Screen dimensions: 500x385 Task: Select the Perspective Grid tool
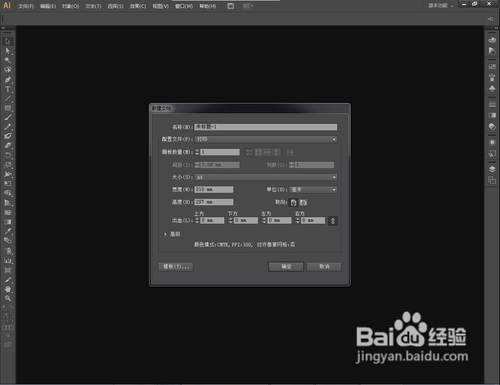pos(8,203)
